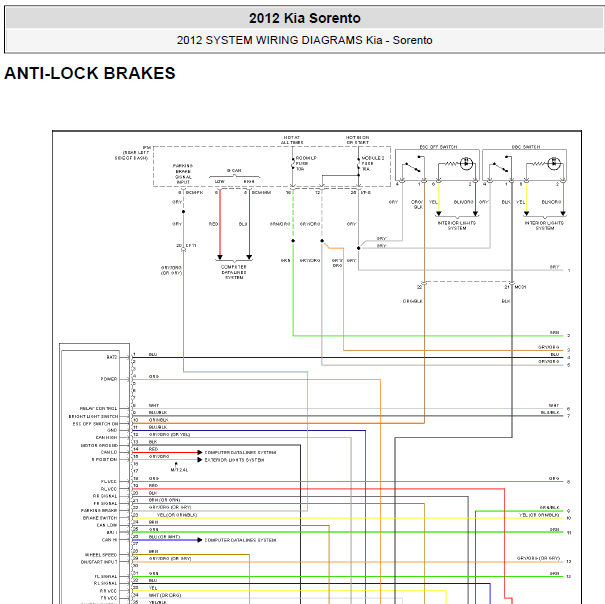Click 'HIGH' under the B CAN bracket
The height and width of the screenshot is (604, 605).
coord(249,181)
